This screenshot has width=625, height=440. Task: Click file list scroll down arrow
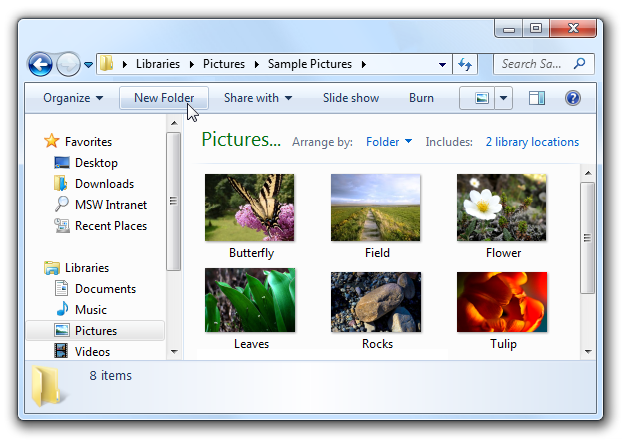point(588,352)
